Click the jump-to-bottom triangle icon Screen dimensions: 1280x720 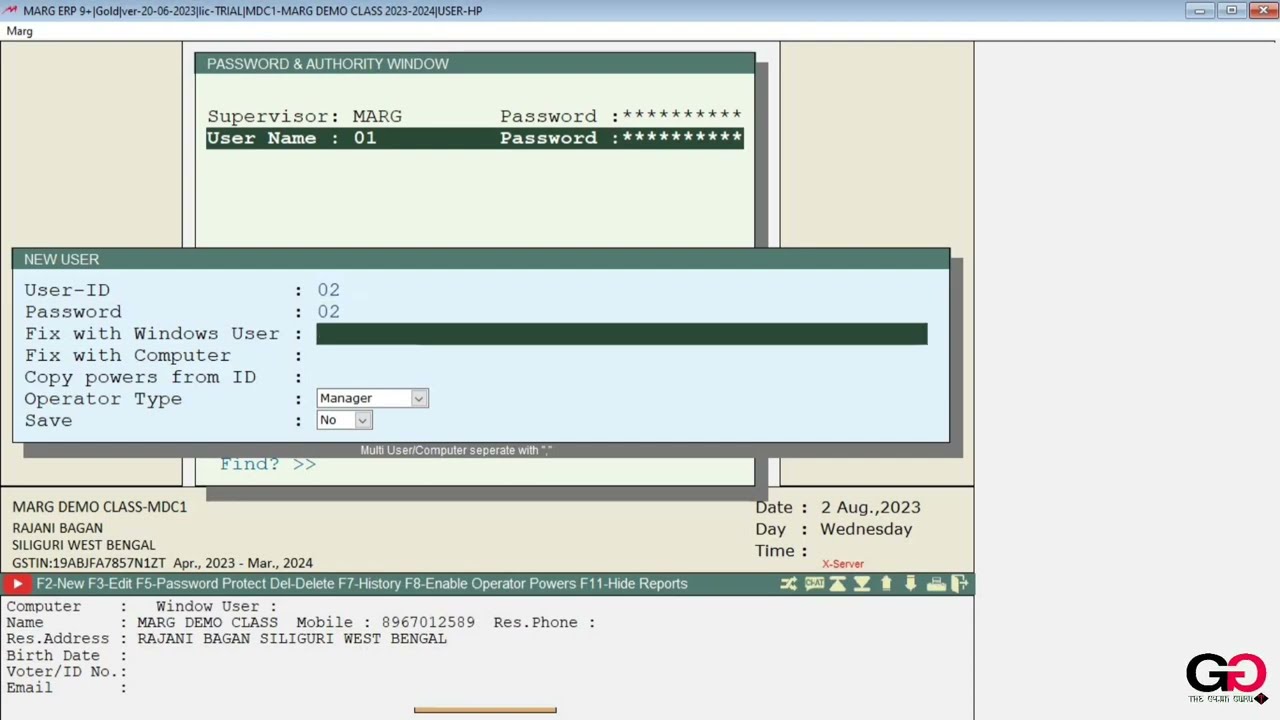862,584
